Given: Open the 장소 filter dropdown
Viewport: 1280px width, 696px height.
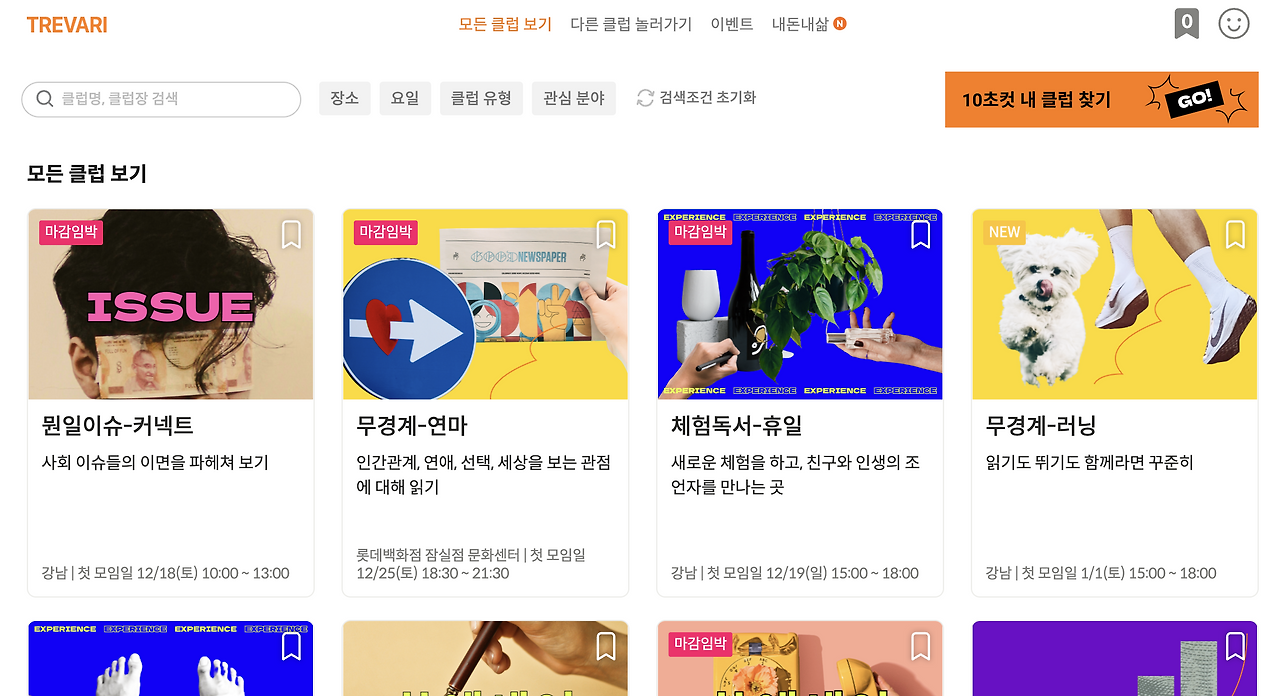Looking at the screenshot, I should click(345, 98).
